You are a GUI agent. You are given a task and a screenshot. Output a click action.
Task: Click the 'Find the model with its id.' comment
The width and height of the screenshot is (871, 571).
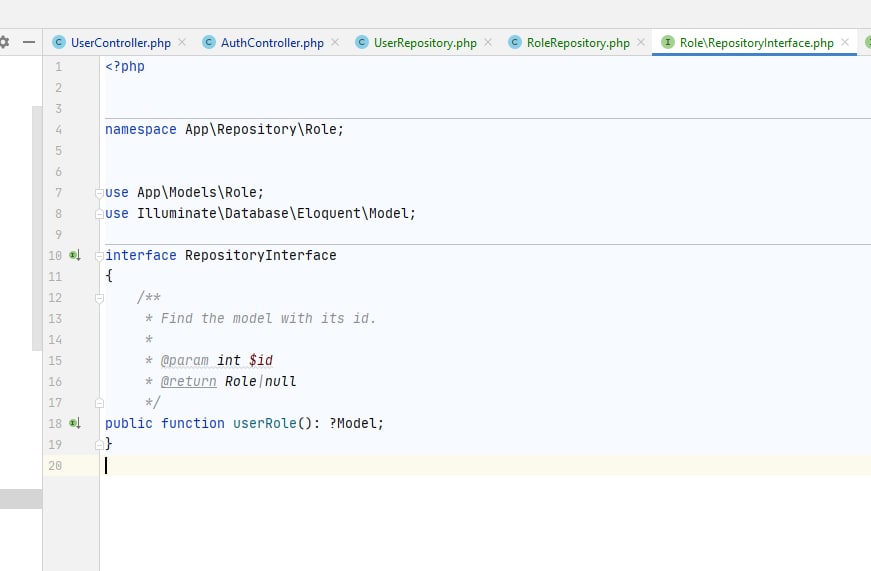[x=268, y=318]
